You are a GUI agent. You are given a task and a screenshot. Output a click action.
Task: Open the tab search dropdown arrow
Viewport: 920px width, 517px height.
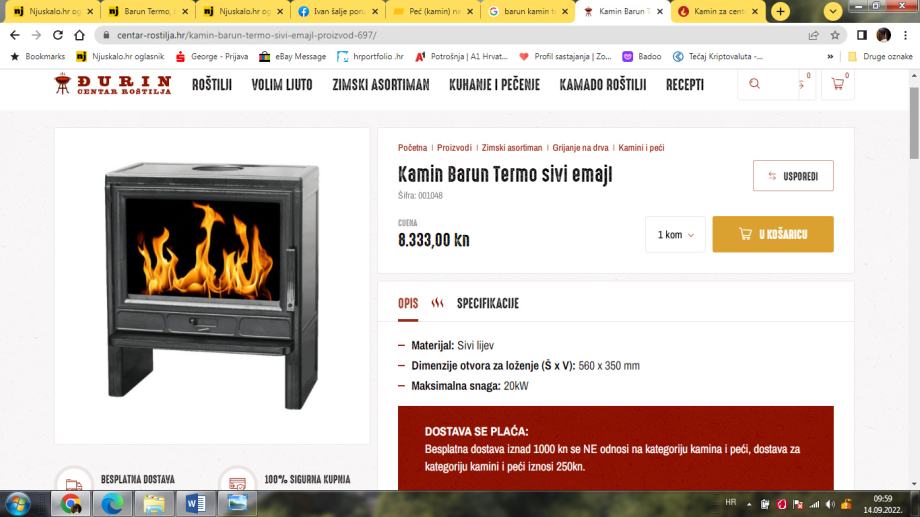point(833,11)
